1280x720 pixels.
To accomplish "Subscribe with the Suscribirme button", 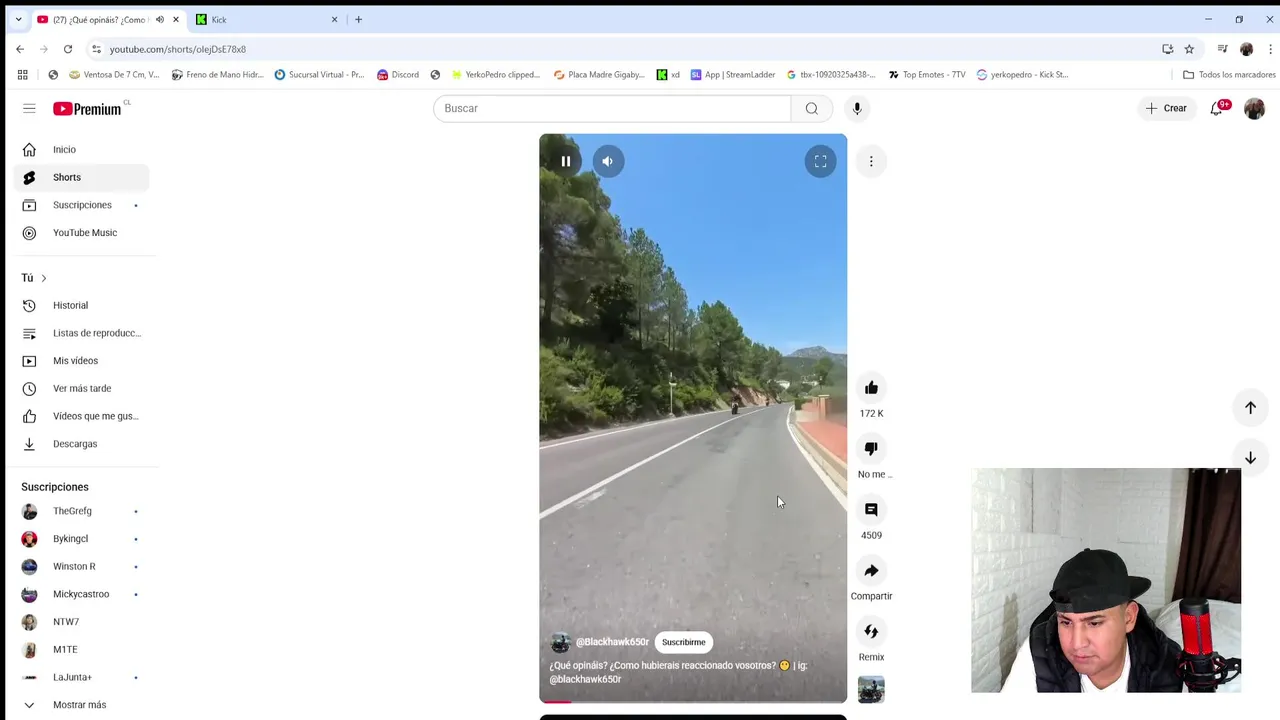I will (684, 642).
